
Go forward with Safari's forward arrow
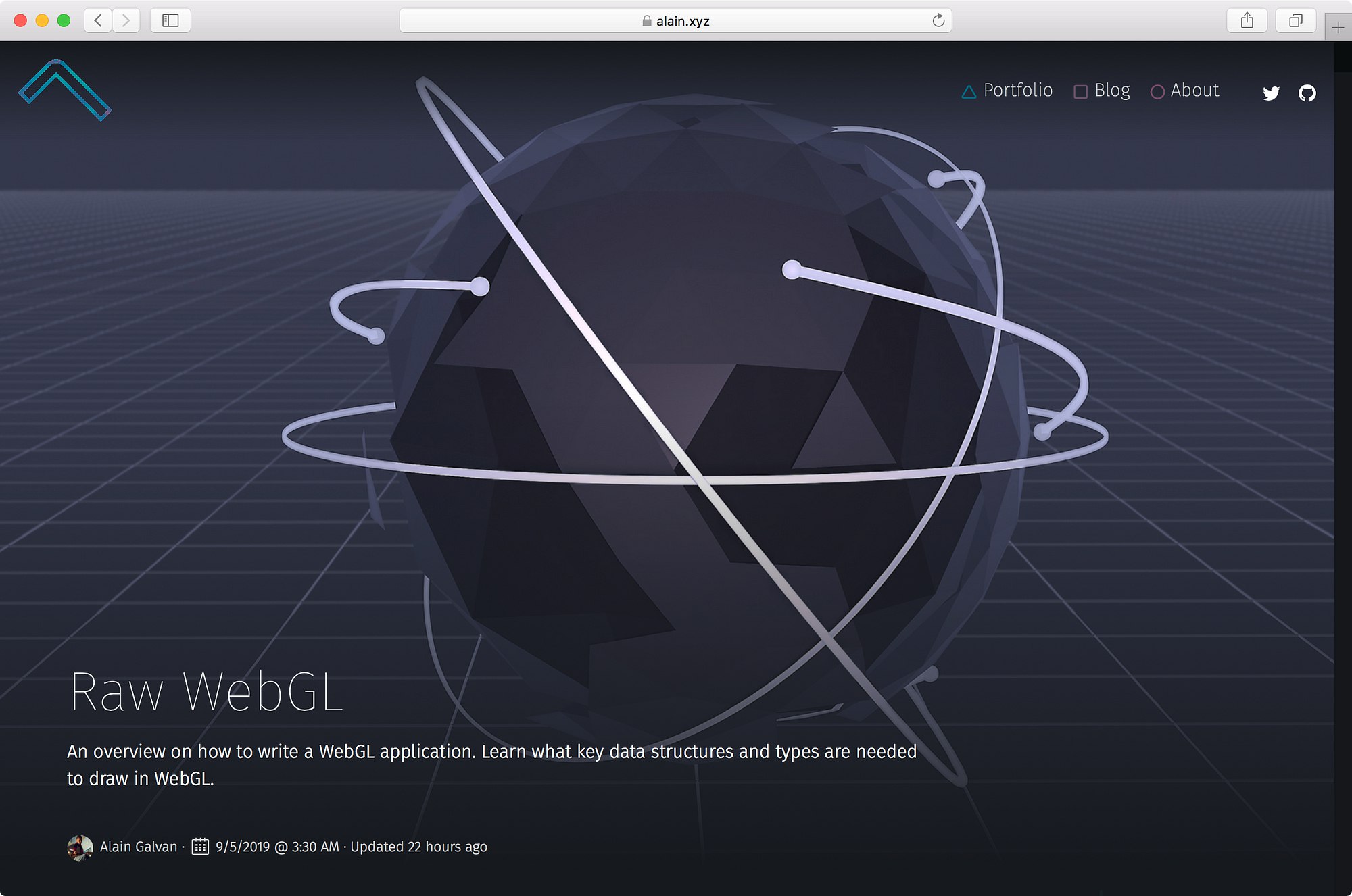point(126,20)
